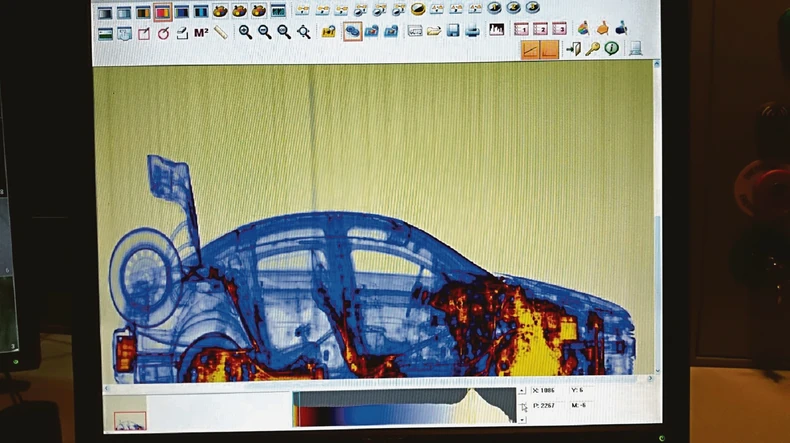Viewport: 790px width, 443px height.
Task: Toggle the highlighted red-yellow color palette mode
Action: 162,12
